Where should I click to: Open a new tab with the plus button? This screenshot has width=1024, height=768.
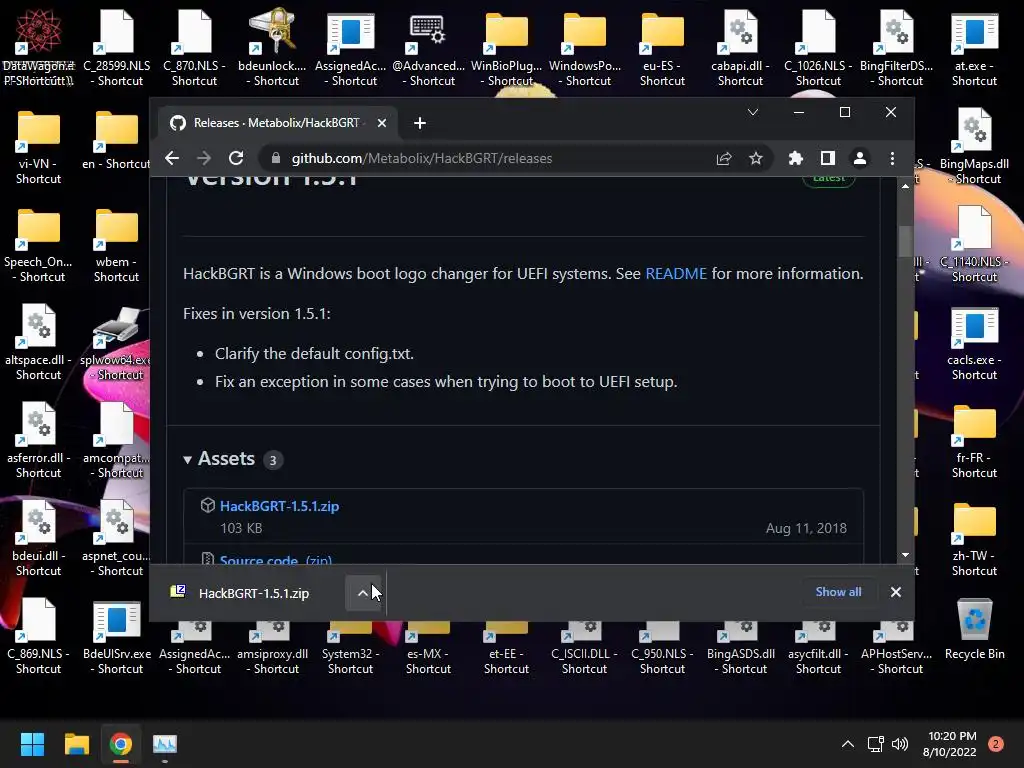420,123
